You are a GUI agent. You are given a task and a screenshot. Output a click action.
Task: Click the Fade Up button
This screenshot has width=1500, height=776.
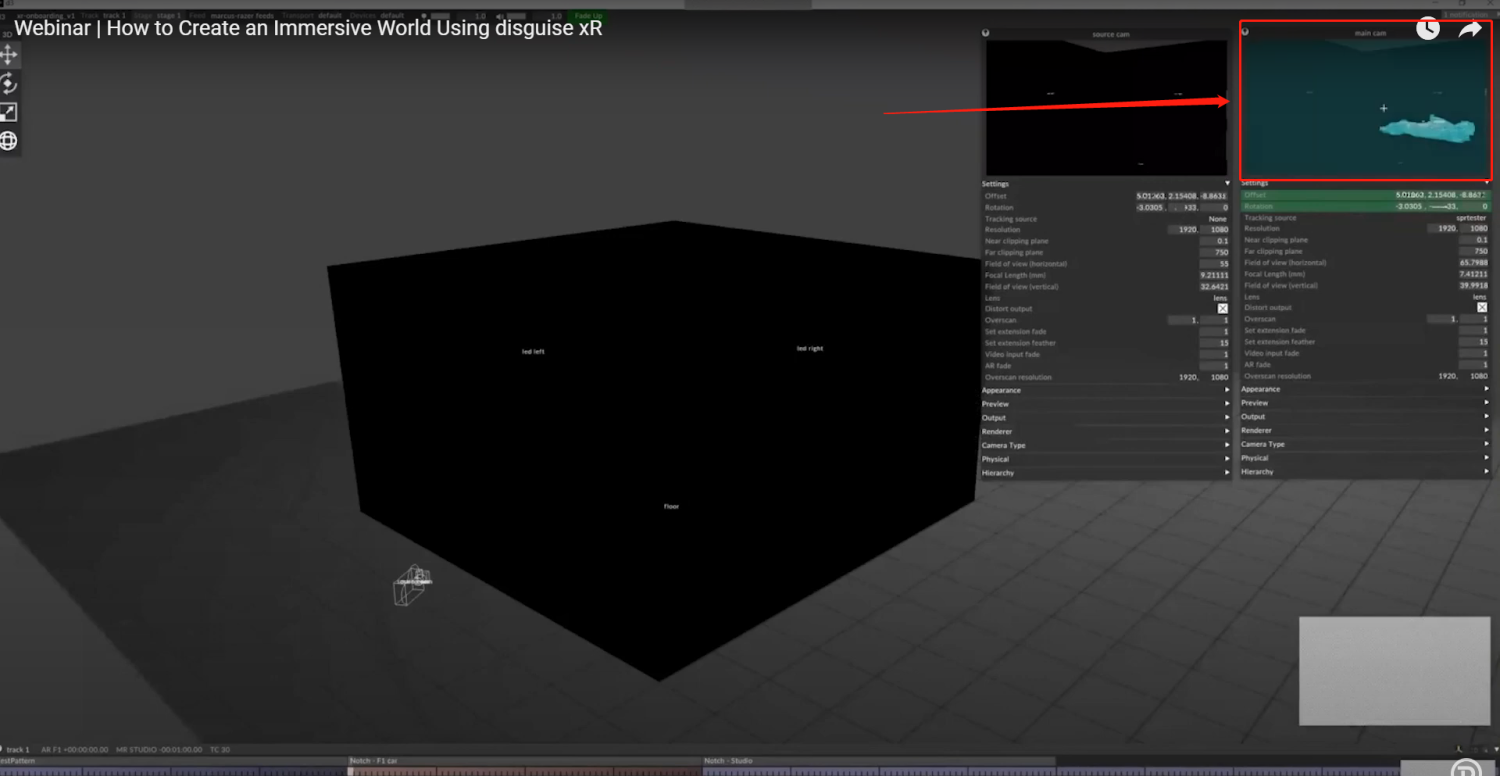(x=587, y=16)
